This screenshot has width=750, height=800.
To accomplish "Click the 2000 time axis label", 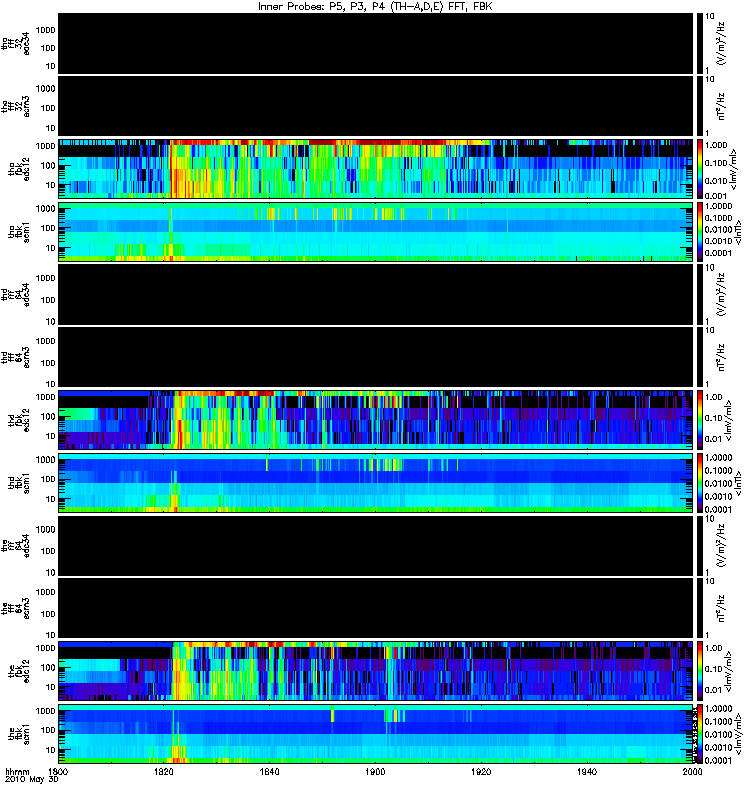I will (x=692, y=771).
